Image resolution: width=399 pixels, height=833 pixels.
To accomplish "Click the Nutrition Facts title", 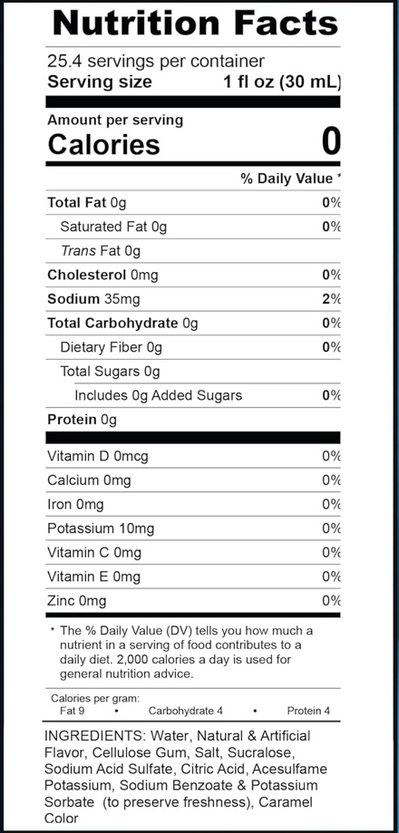I will coord(195,23).
